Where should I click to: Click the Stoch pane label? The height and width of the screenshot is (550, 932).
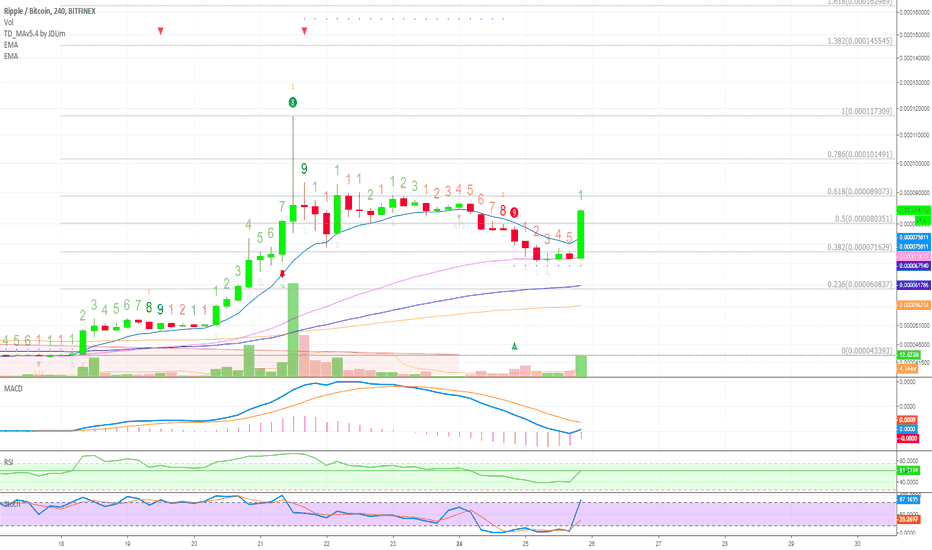click(x=12, y=504)
